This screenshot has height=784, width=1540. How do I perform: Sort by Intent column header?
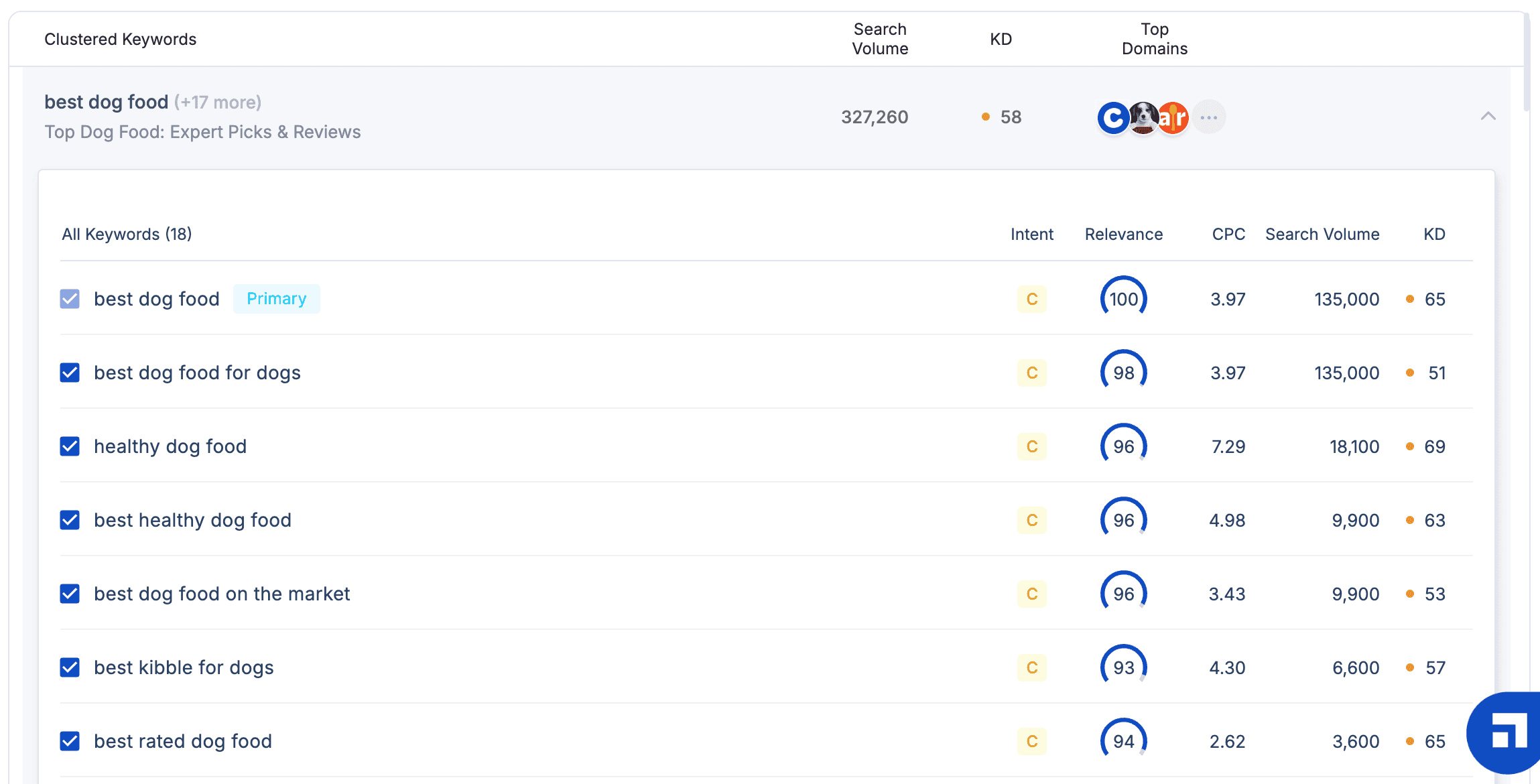click(1032, 235)
